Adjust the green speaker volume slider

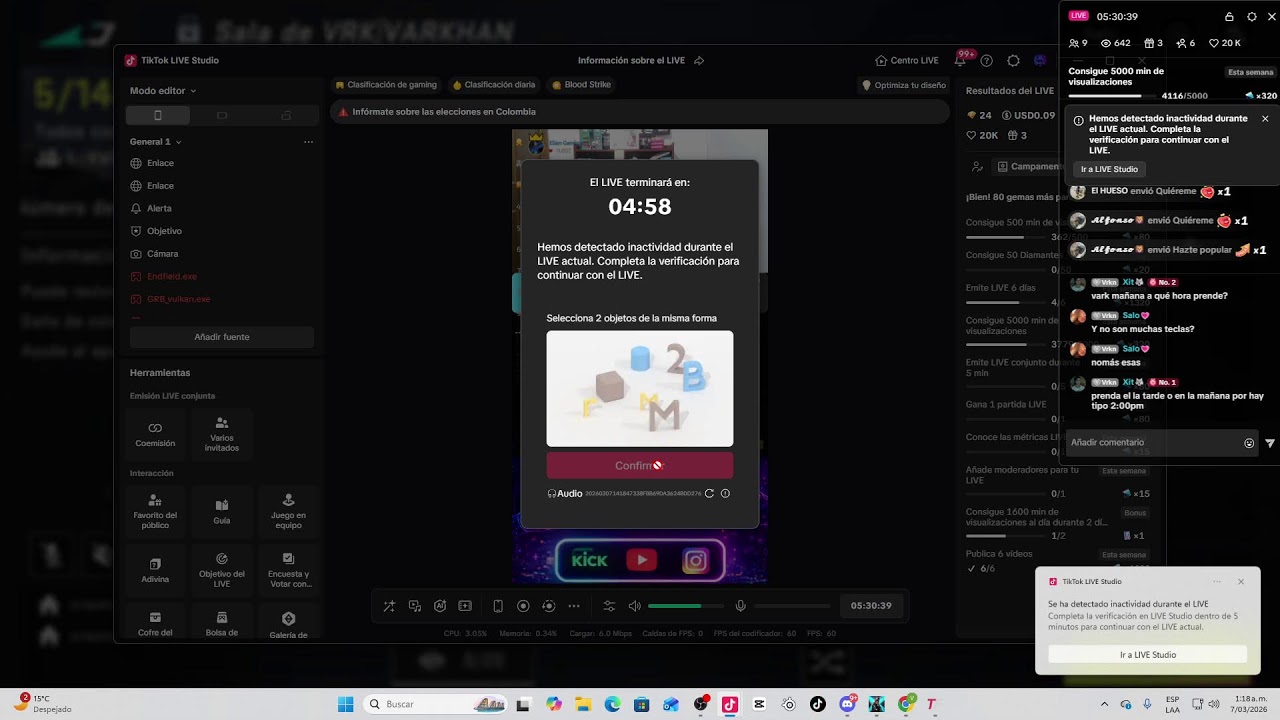point(685,606)
